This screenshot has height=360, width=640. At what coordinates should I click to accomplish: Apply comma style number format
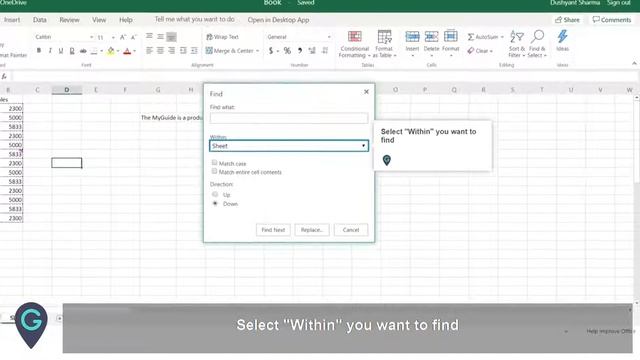coord(300,51)
